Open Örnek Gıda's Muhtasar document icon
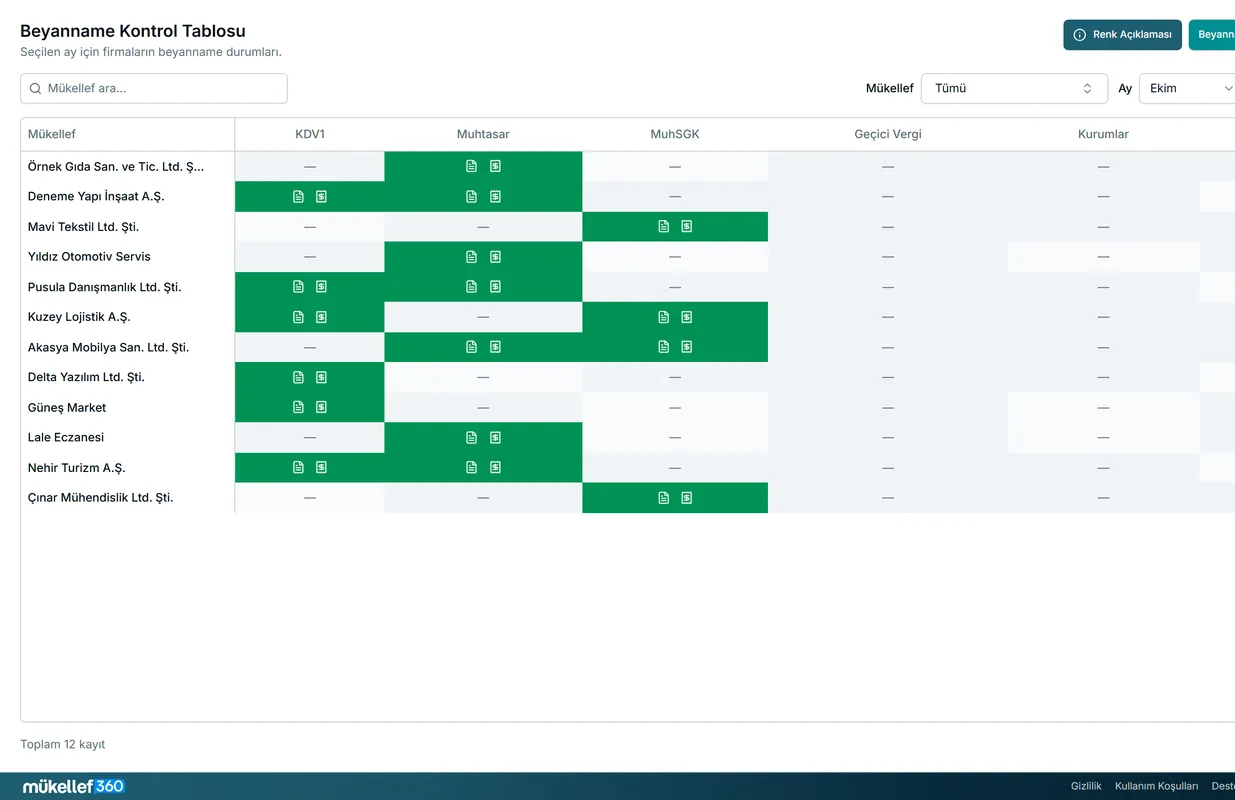This screenshot has width=1235, height=800. pos(472,166)
